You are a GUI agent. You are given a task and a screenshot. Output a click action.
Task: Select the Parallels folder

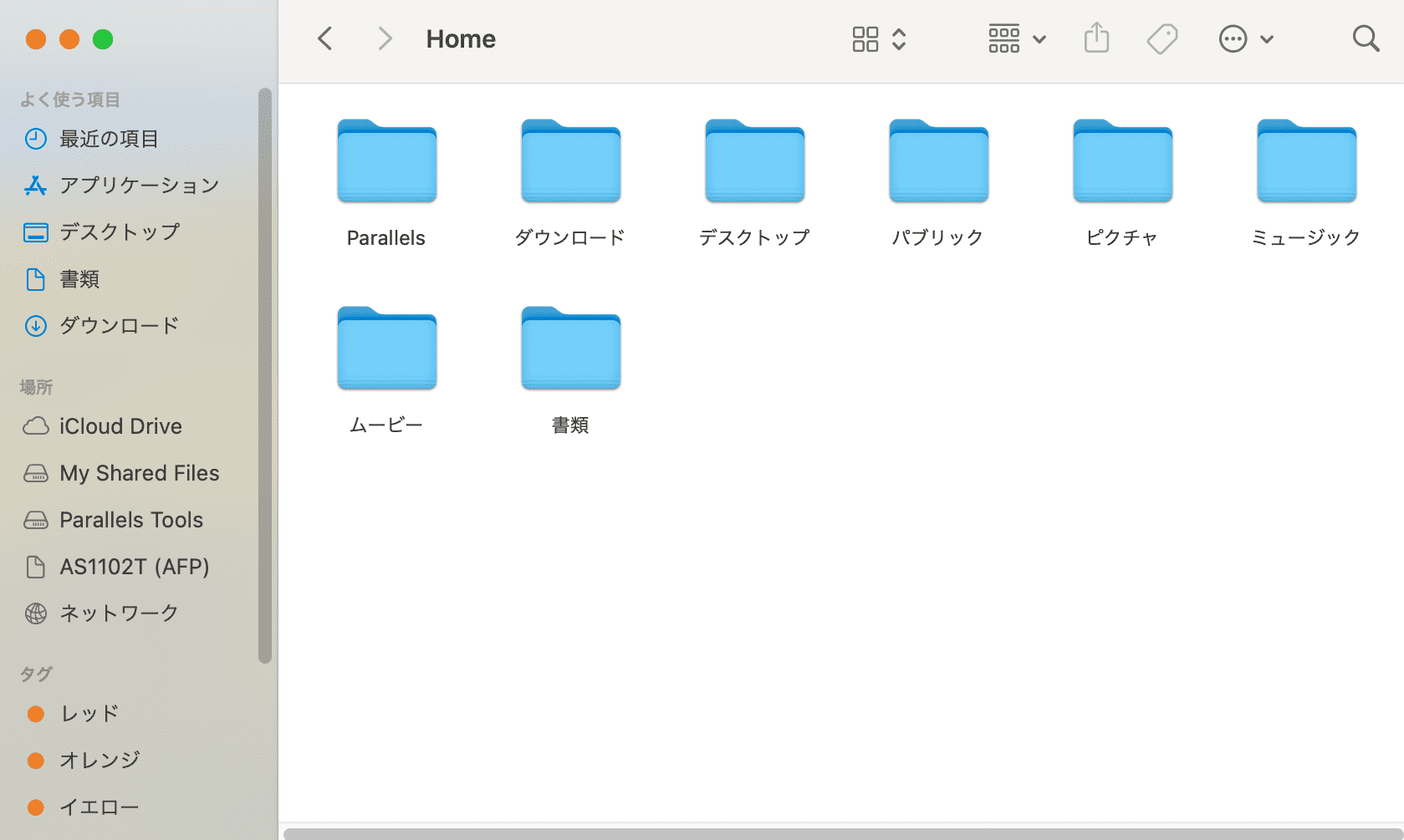(386, 161)
